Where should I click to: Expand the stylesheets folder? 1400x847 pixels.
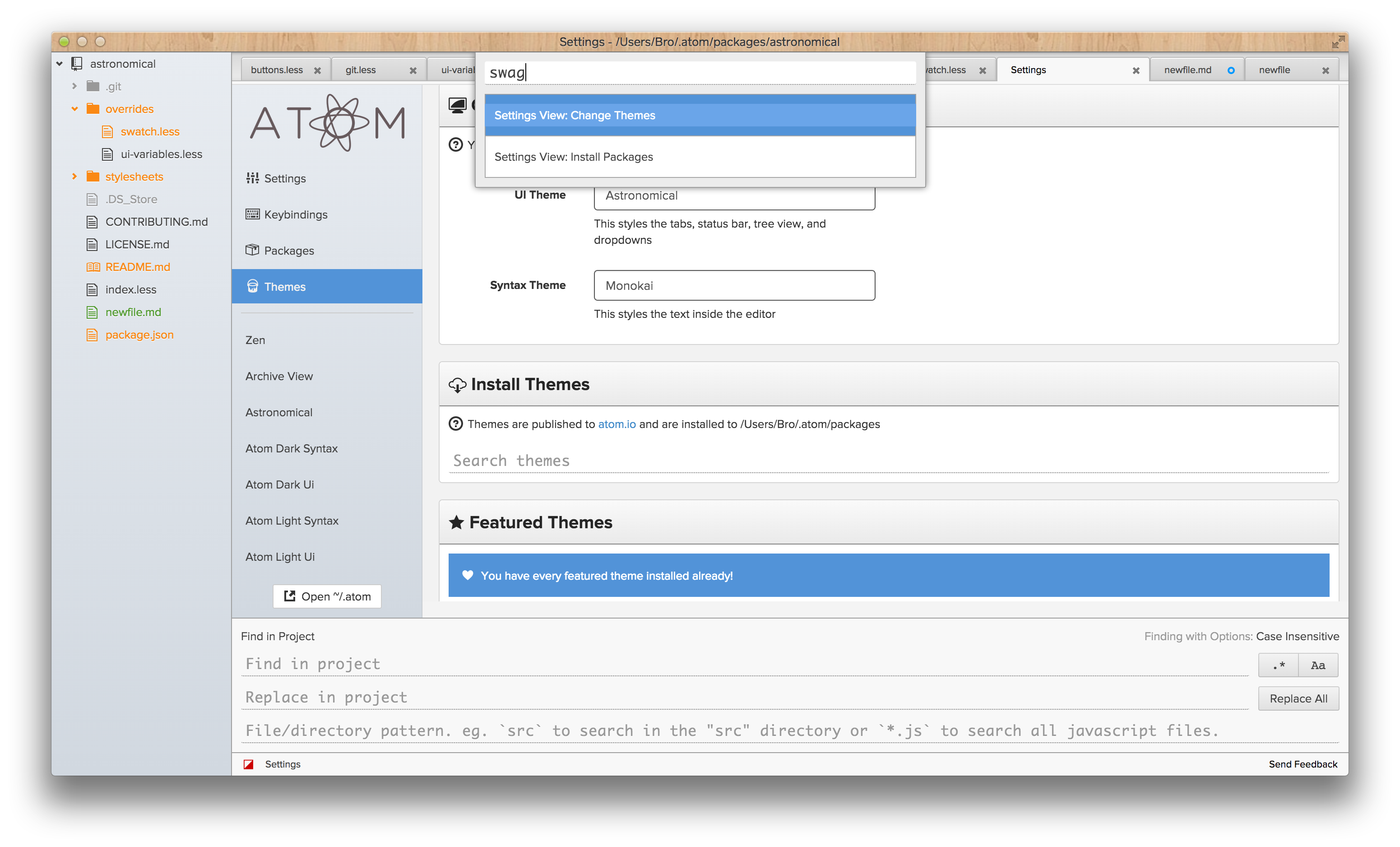pyautogui.click(x=74, y=177)
